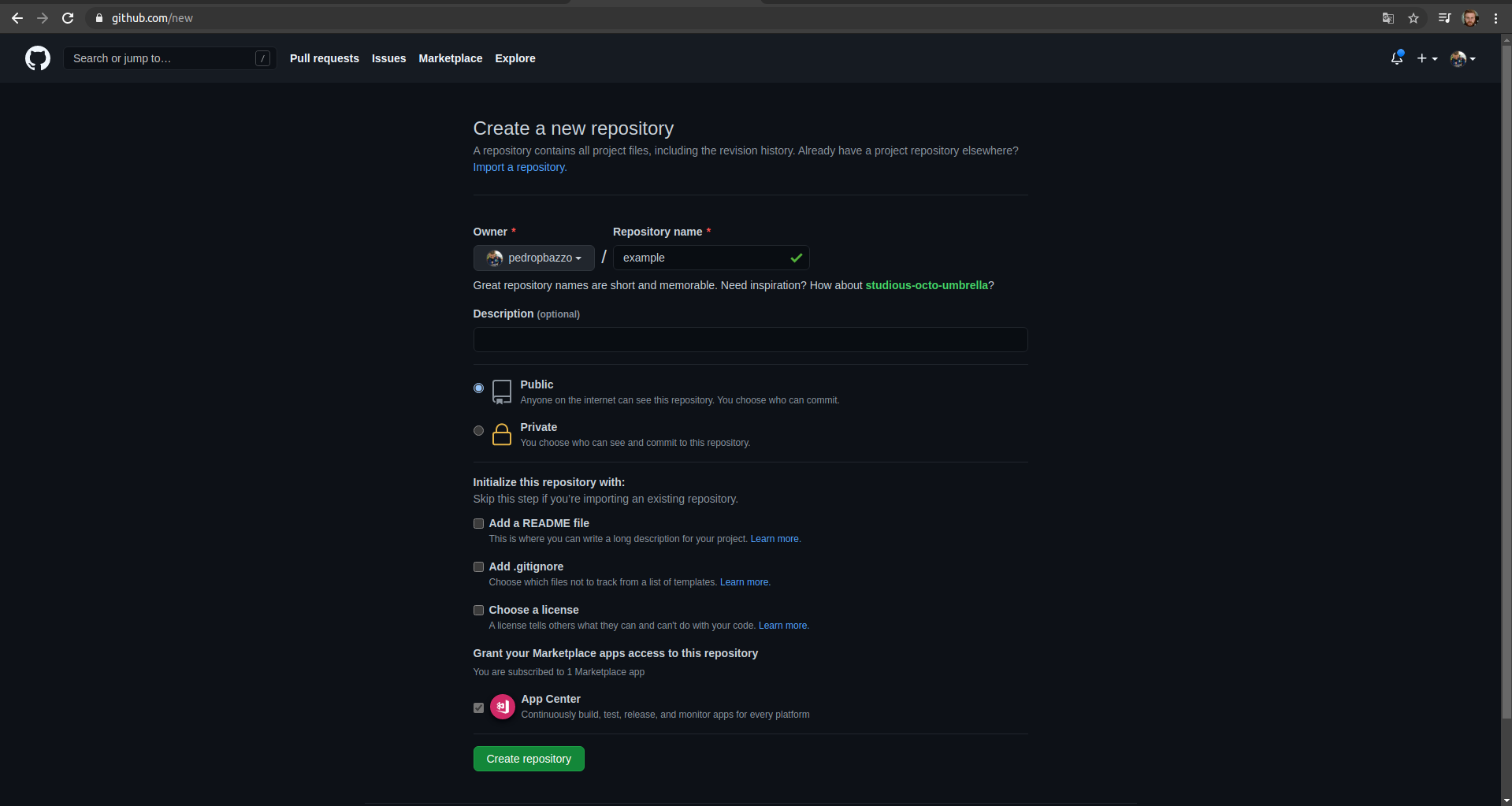This screenshot has width=1512, height=806.
Task: Focus the Search or jump to box
Action: click(x=169, y=58)
